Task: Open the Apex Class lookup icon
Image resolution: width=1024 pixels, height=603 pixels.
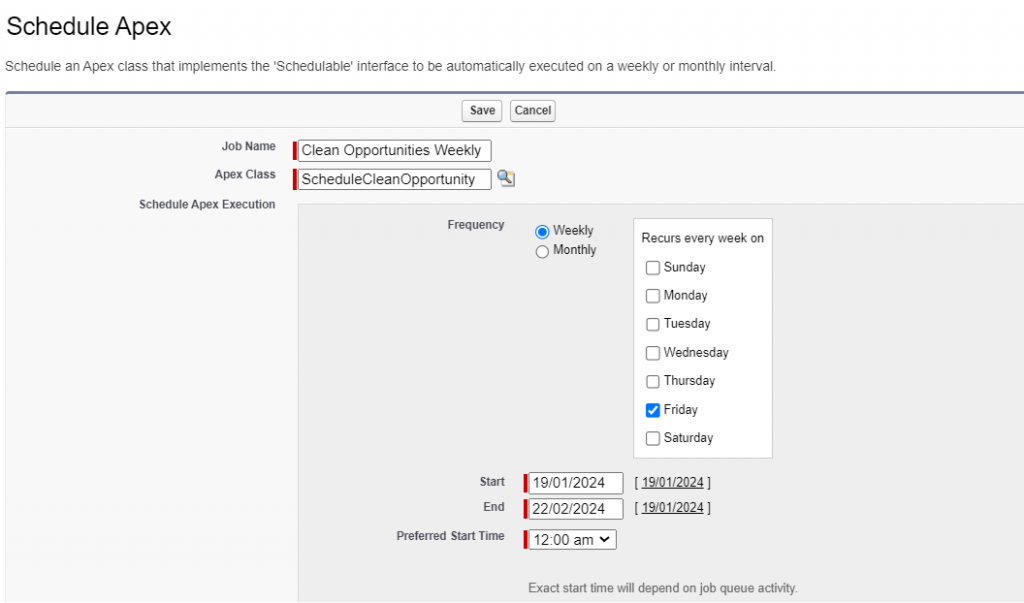Action: 506,178
